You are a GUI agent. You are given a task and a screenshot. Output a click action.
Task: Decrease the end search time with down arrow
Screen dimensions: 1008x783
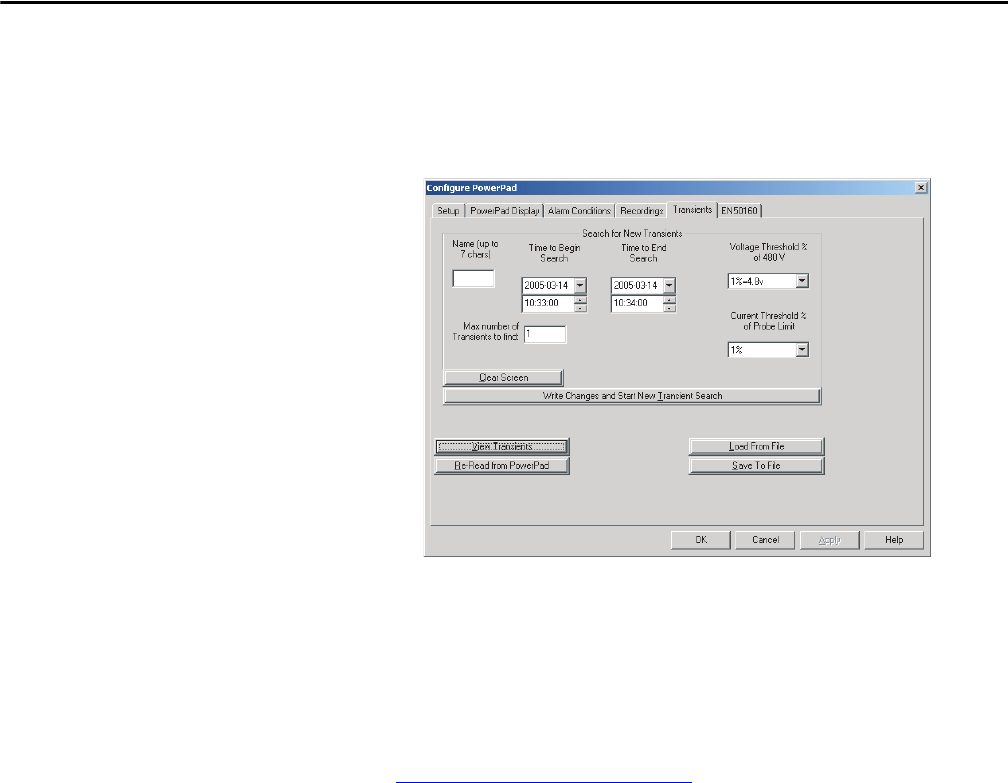[x=670, y=308]
